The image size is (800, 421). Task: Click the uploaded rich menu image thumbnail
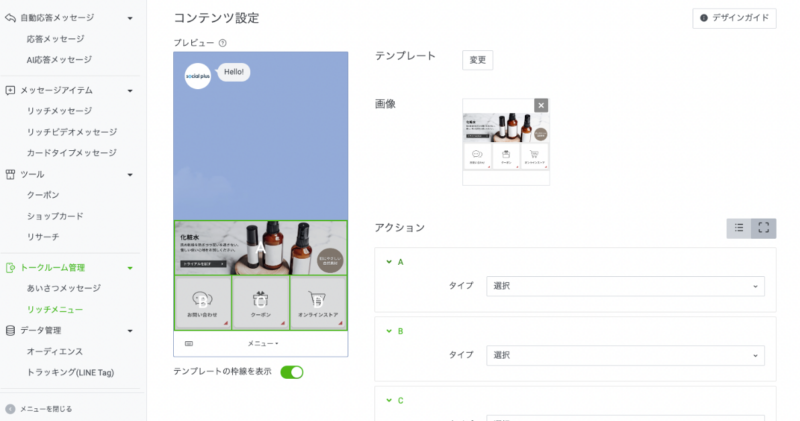click(x=506, y=141)
